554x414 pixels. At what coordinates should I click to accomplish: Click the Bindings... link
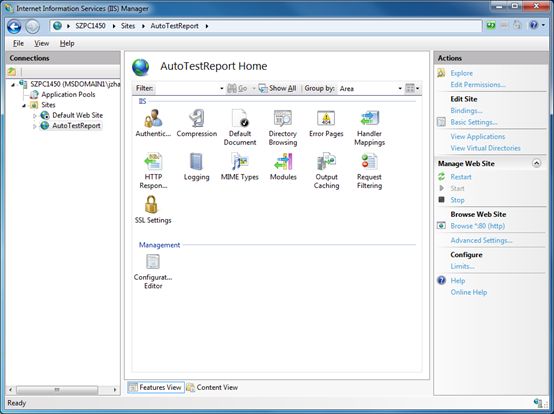coord(466,111)
